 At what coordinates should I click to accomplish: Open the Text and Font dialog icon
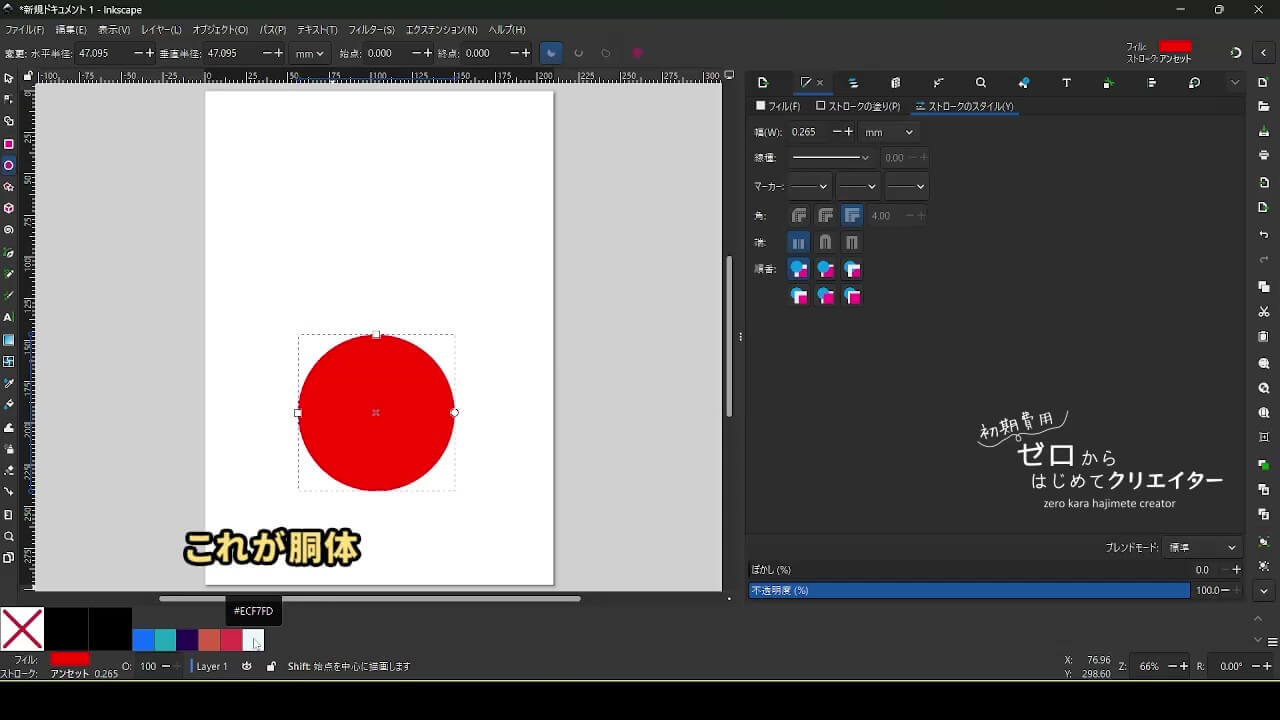[x=1066, y=83]
